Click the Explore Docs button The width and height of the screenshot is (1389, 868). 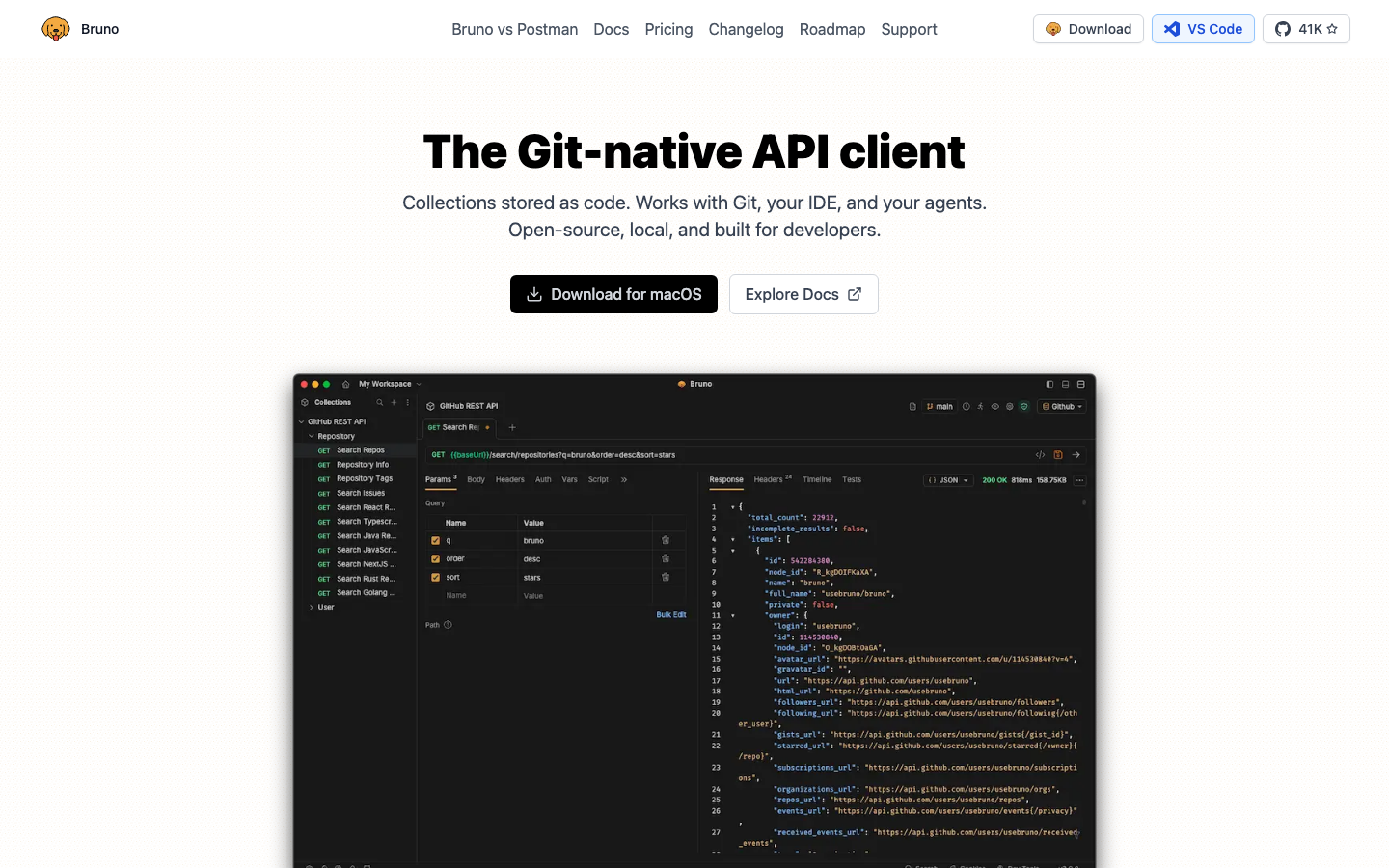(x=803, y=294)
